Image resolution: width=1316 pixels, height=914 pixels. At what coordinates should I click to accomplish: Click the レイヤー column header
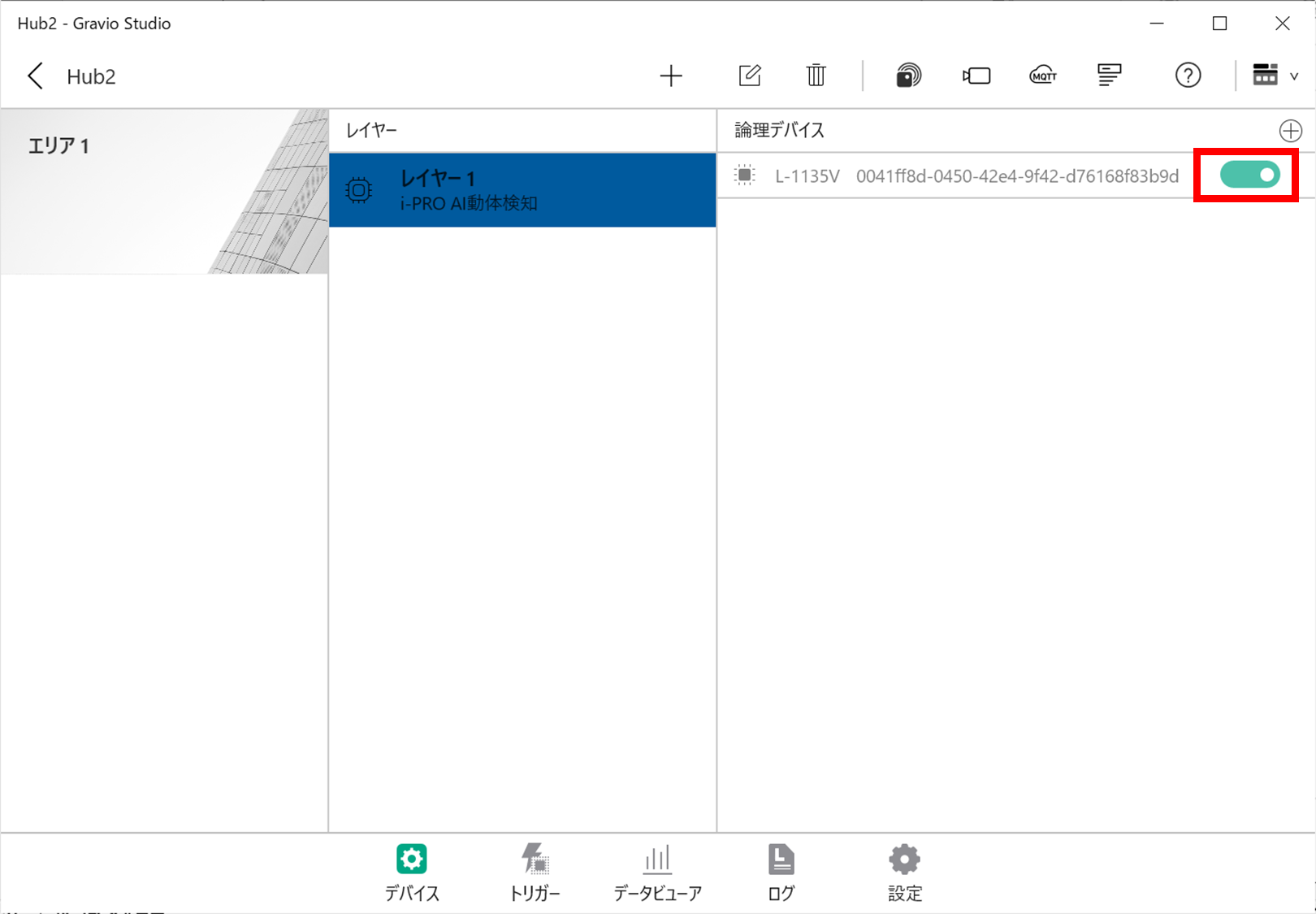[371, 130]
